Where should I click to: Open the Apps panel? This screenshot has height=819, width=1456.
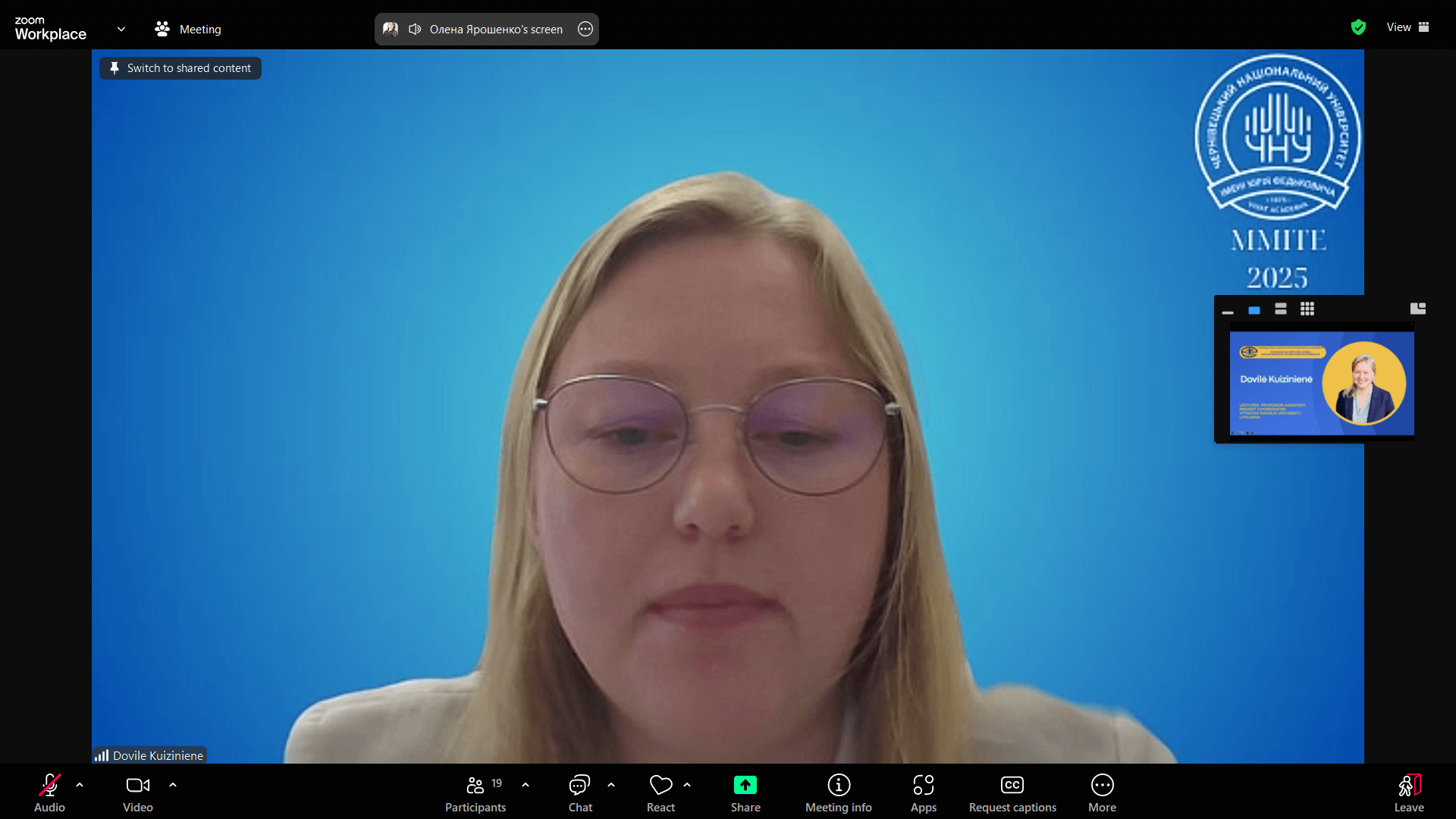pyautogui.click(x=924, y=792)
